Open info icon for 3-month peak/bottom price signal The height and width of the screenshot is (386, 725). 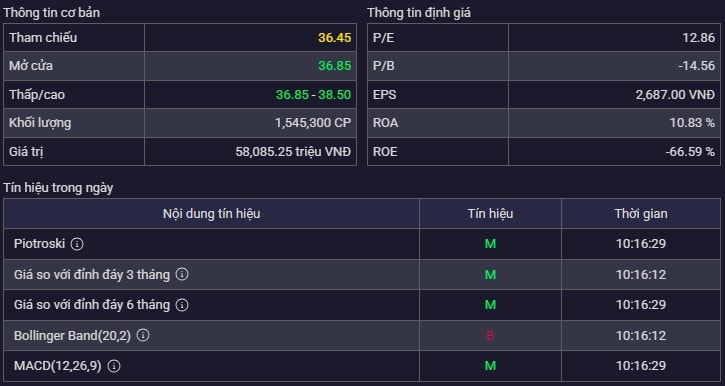(x=182, y=274)
